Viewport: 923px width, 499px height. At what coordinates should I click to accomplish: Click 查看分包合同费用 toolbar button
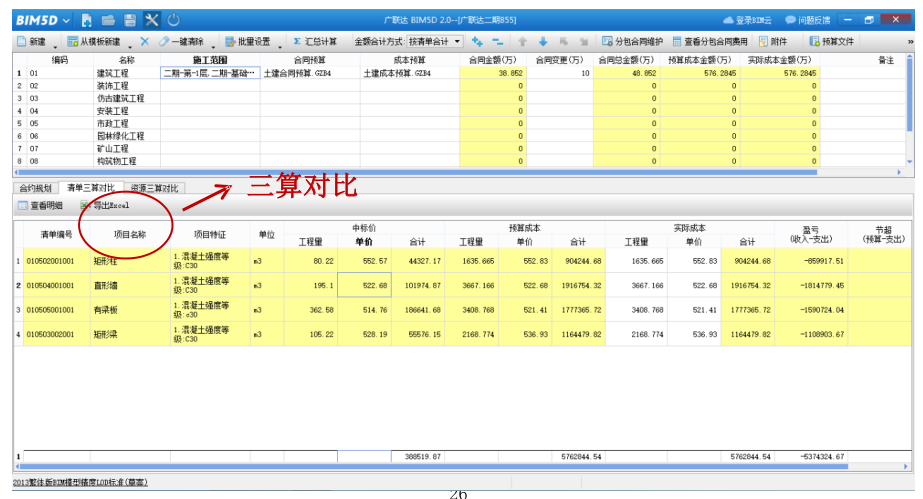[x=710, y=41]
